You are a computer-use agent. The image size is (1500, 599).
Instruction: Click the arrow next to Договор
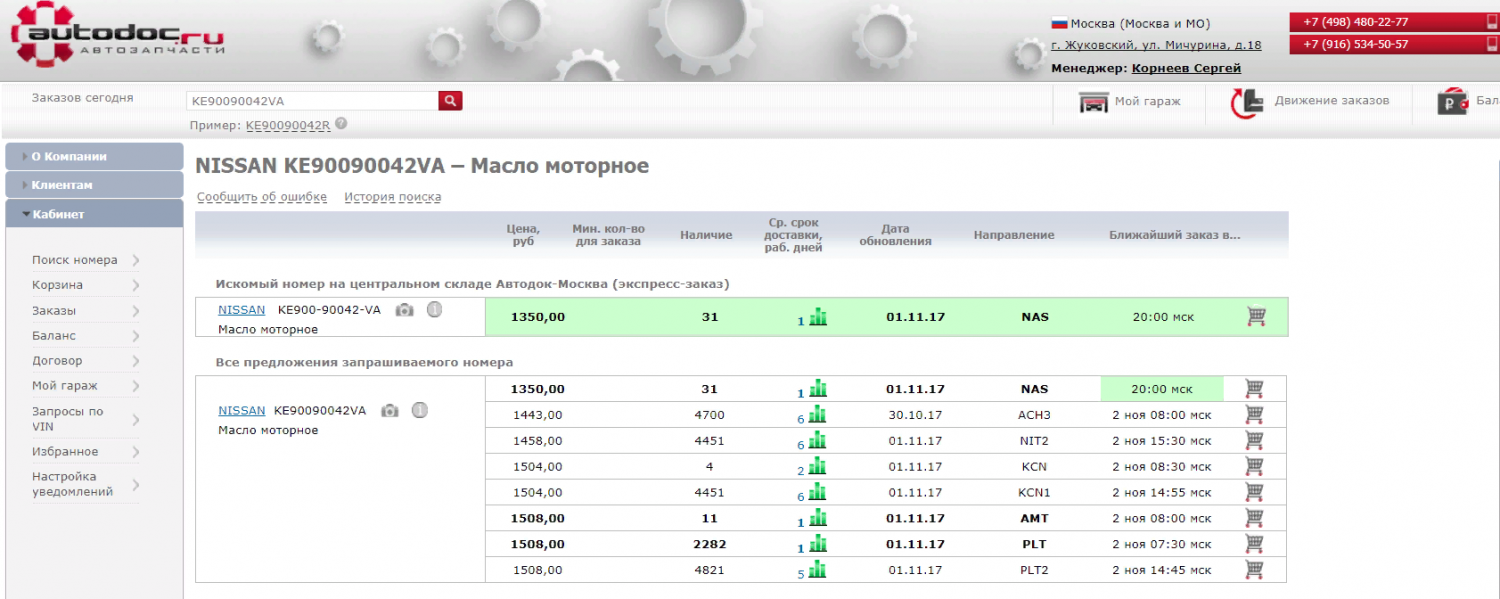135,361
